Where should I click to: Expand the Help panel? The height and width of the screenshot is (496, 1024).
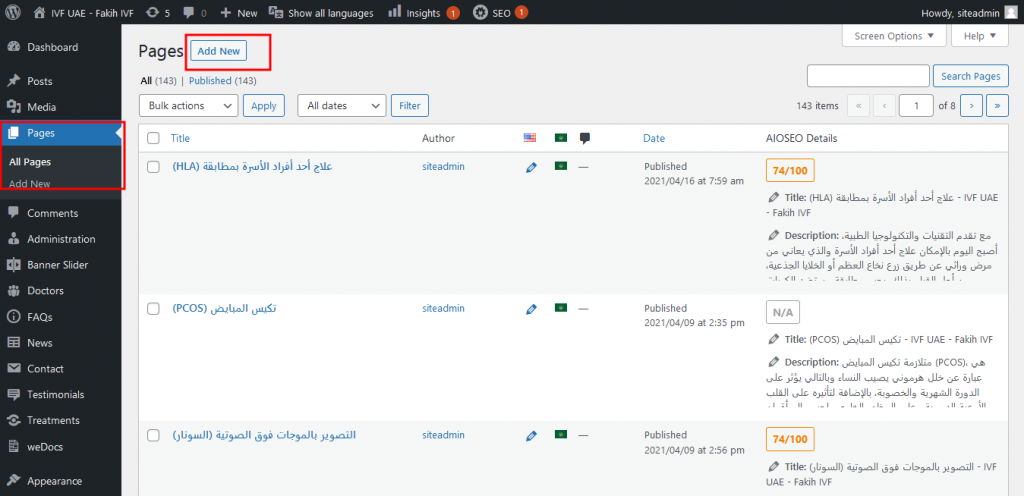point(980,36)
